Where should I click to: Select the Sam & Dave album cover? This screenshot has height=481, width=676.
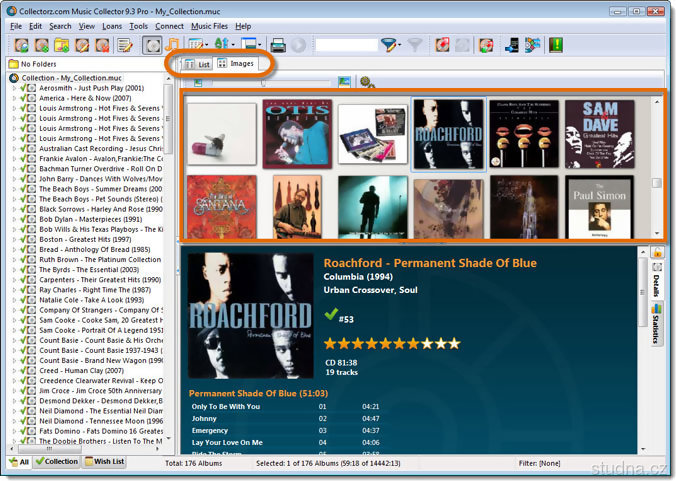click(600, 134)
